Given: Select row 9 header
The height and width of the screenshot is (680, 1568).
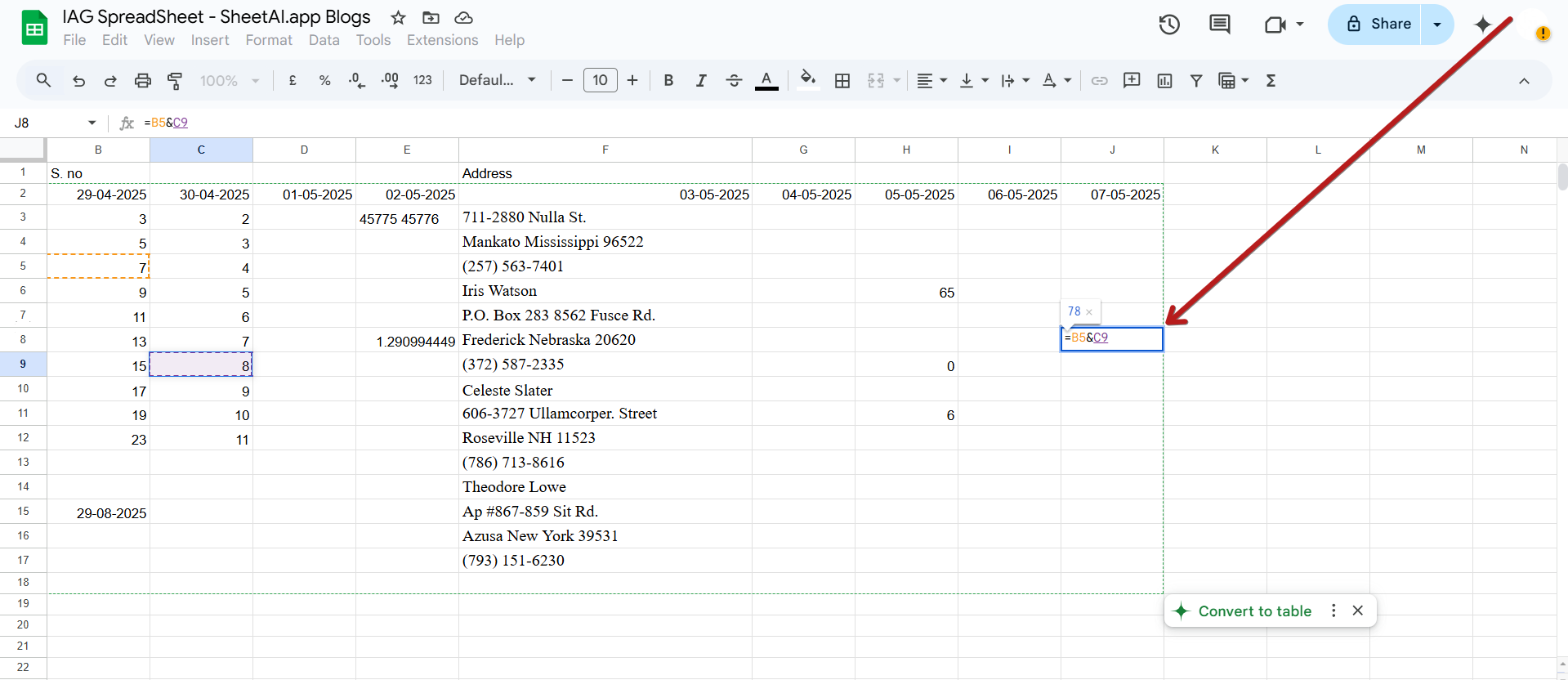Looking at the screenshot, I should pyautogui.click(x=23, y=365).
